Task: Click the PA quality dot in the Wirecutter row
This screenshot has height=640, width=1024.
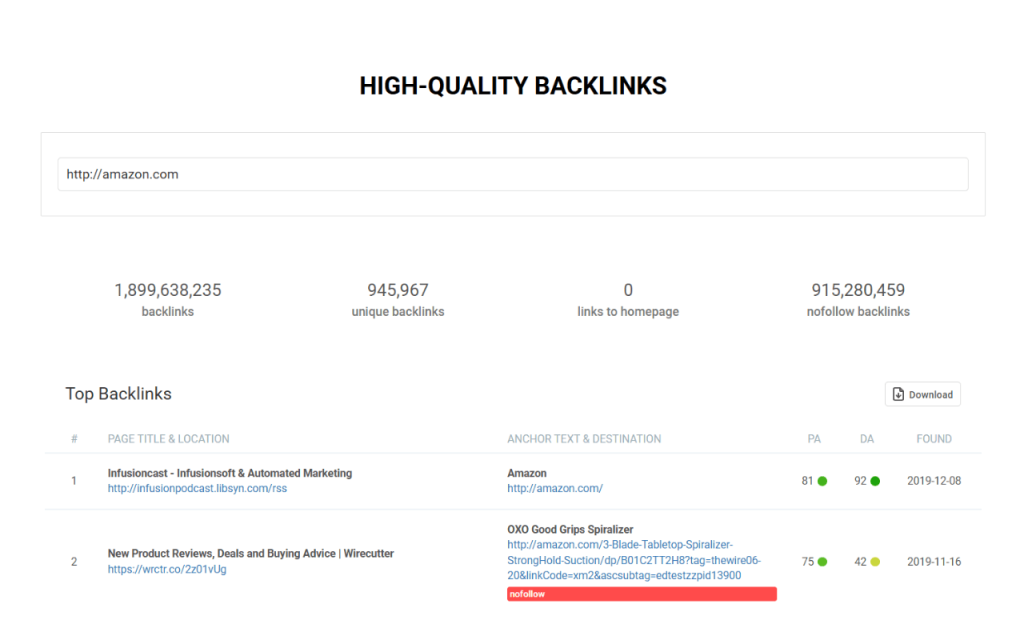Action: (x=822, y=561)
